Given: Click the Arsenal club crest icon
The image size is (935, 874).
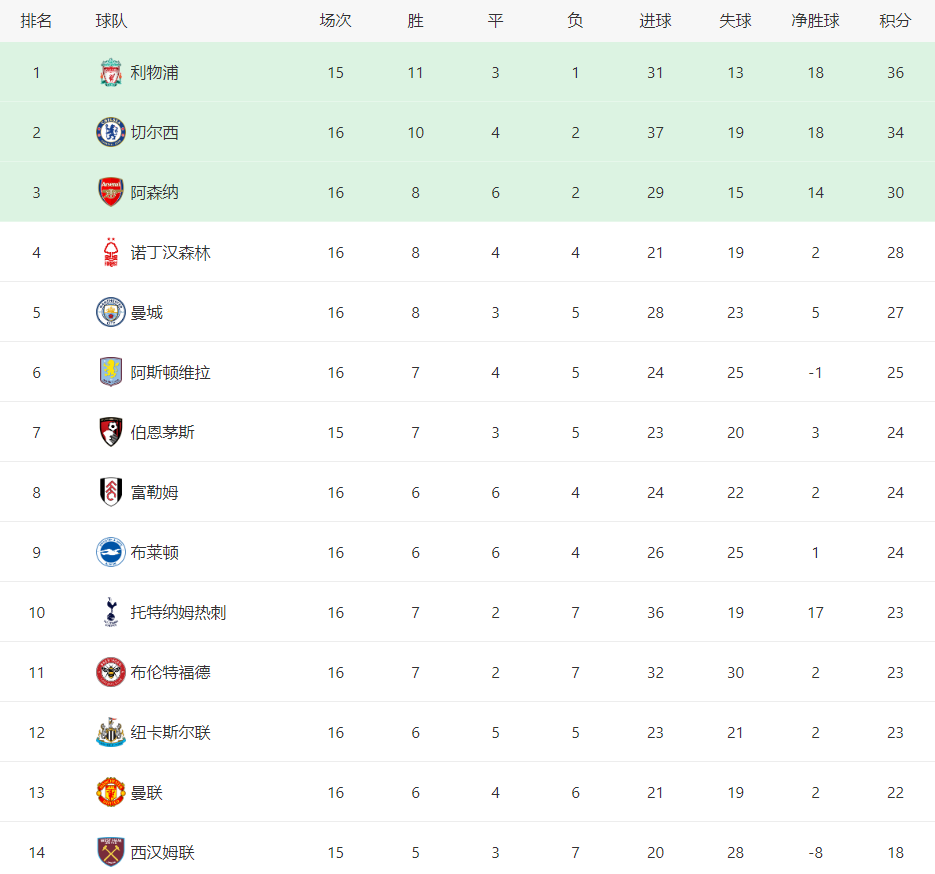Looking at the screenshot, I should coord(110,192).
